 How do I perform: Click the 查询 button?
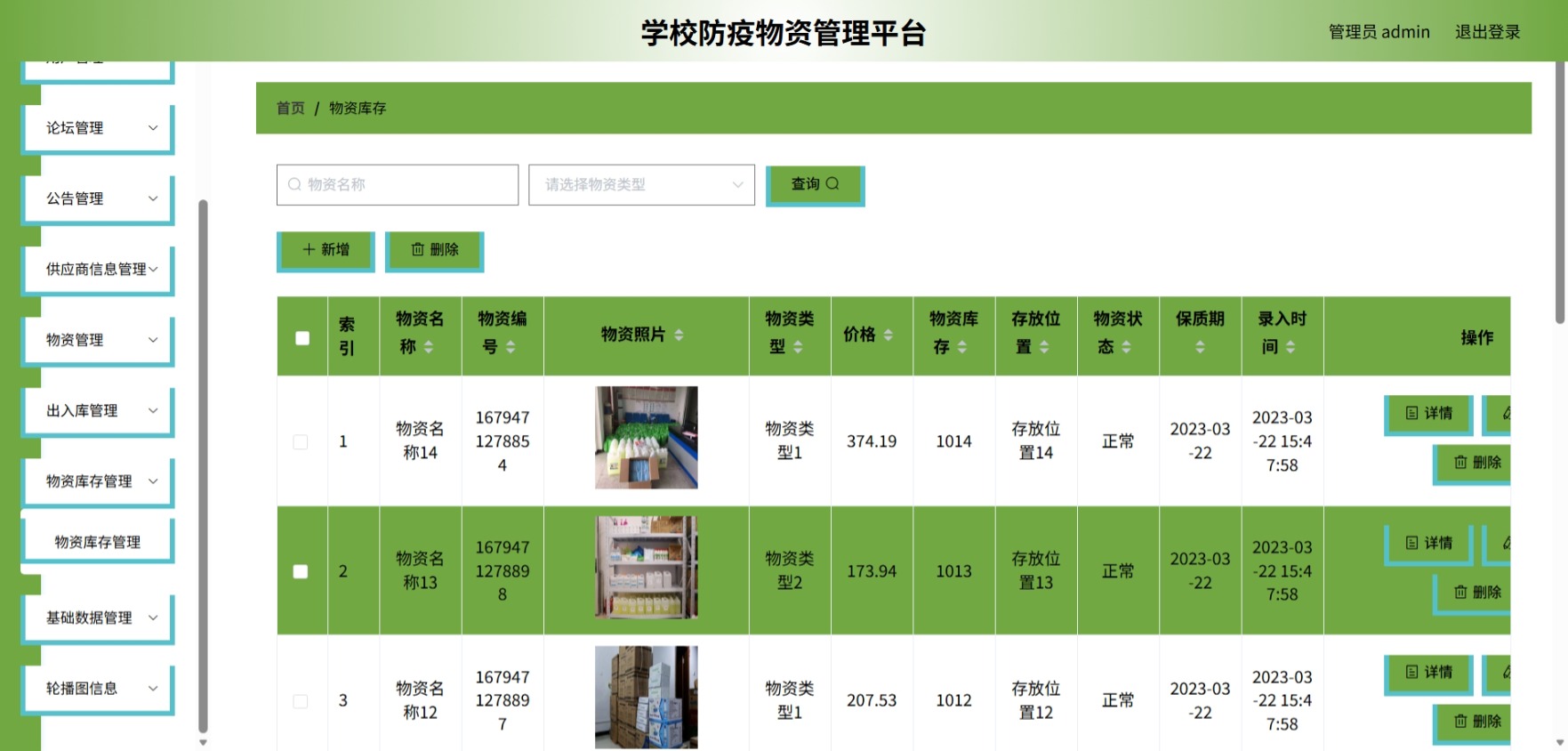[x=814, y=184]
